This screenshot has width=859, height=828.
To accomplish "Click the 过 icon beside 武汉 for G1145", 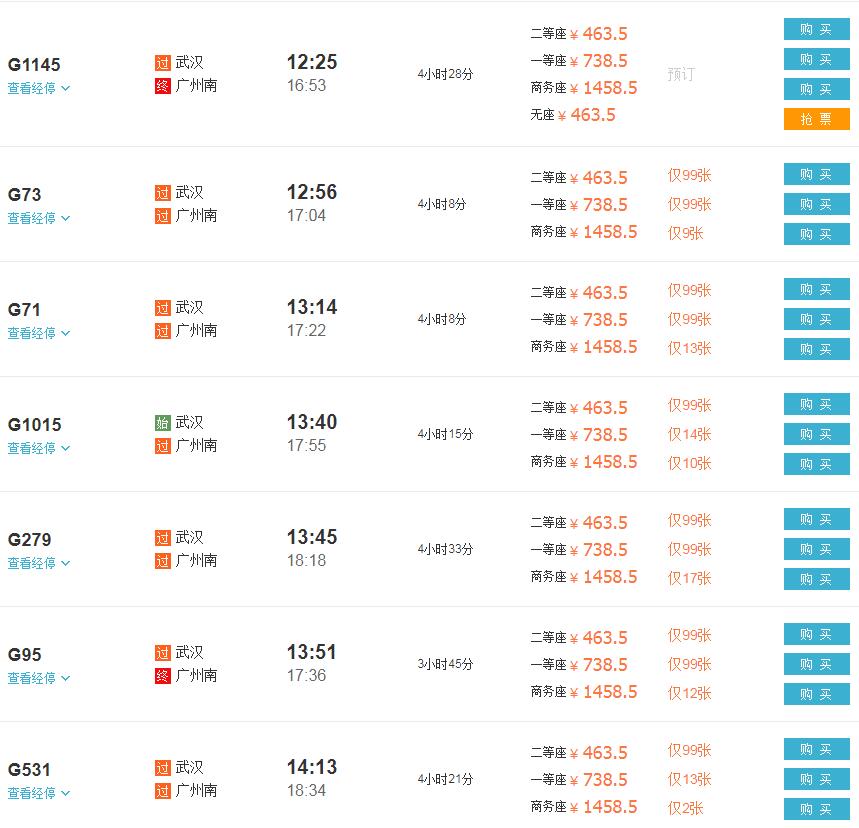I will pyautogui.click(x=163, y=62).
